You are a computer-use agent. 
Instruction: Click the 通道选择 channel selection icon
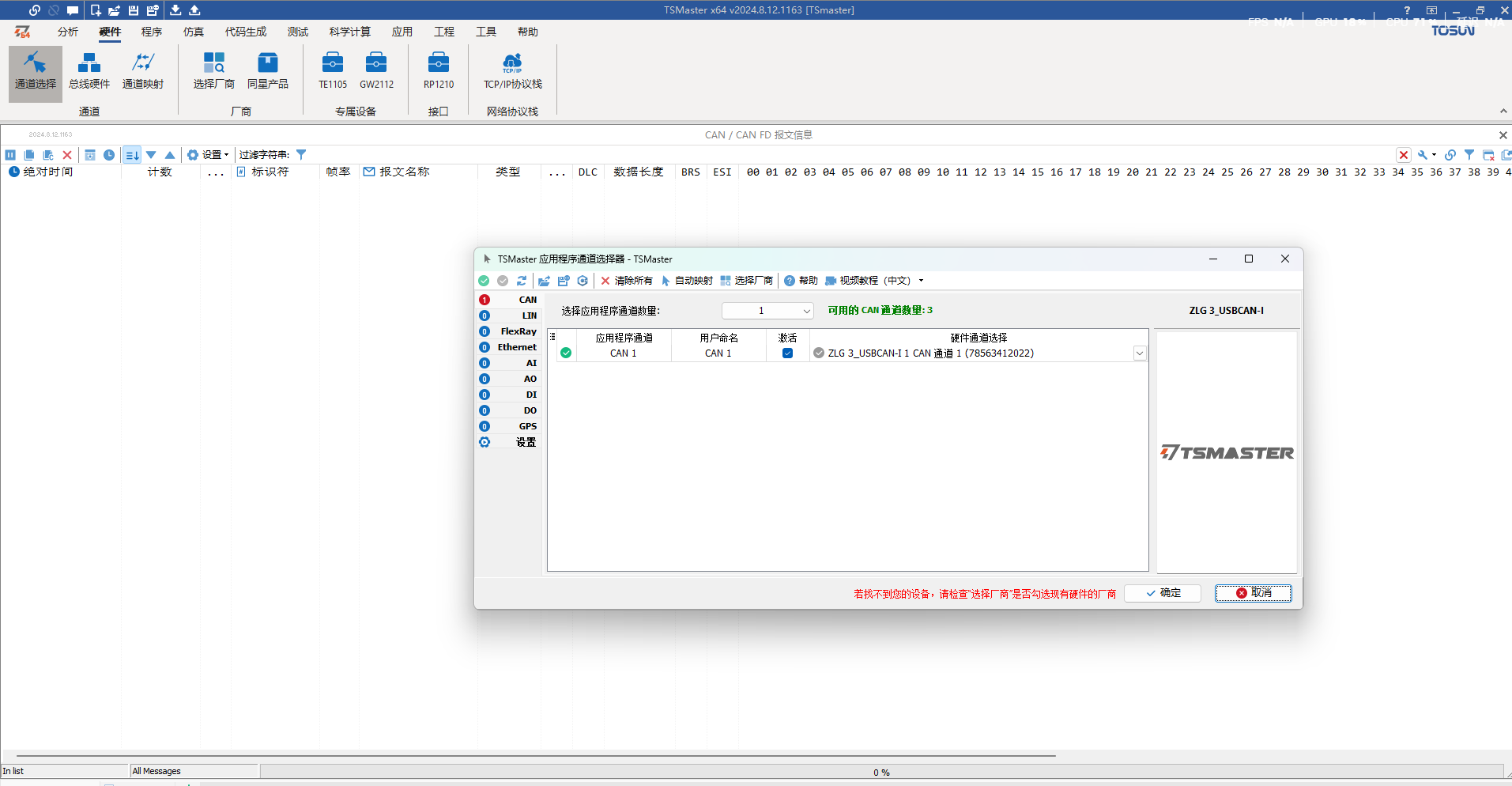(x=35, y=72)
